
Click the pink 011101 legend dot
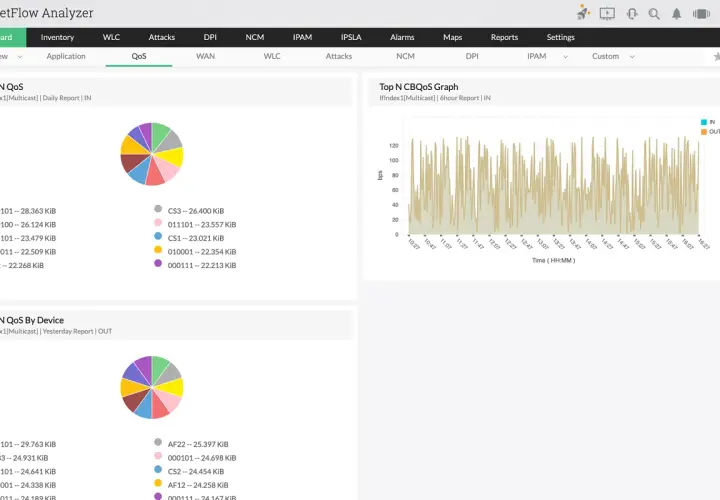pyautogui.click(x=158, y=223)
